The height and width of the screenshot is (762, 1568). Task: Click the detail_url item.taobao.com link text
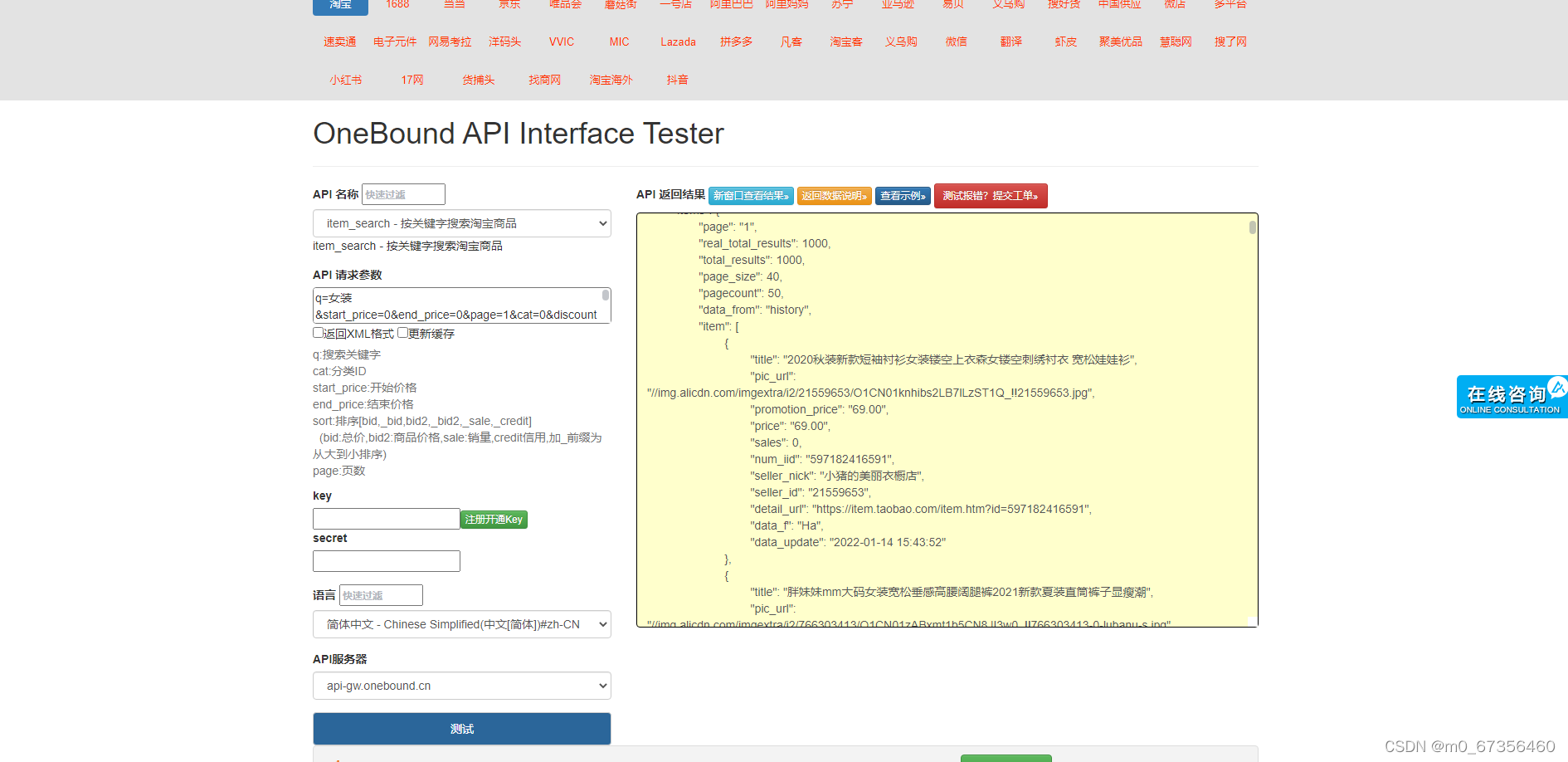click(x=921, y=509)
